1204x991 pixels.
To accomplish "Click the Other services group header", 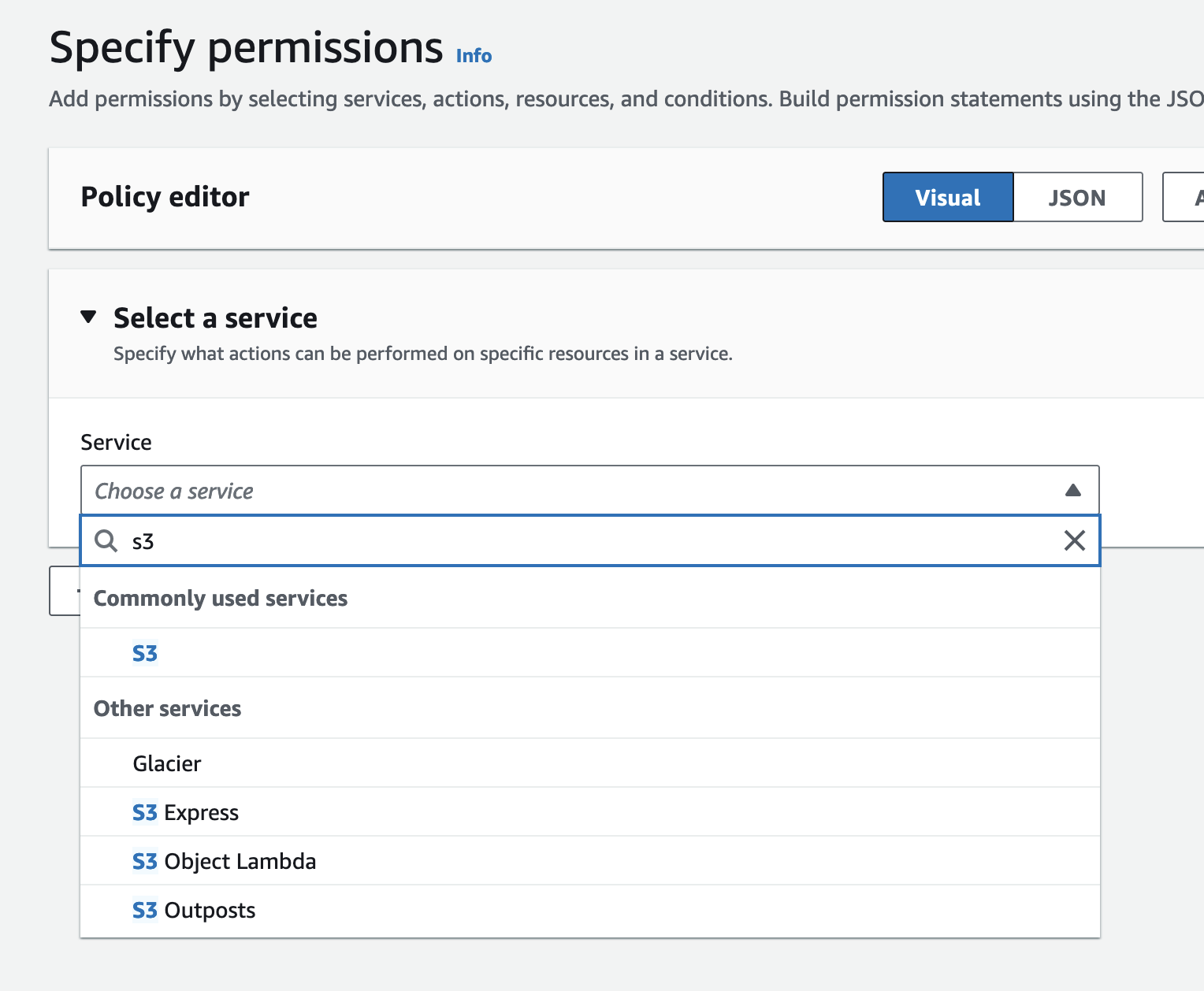I will (168, 708).
